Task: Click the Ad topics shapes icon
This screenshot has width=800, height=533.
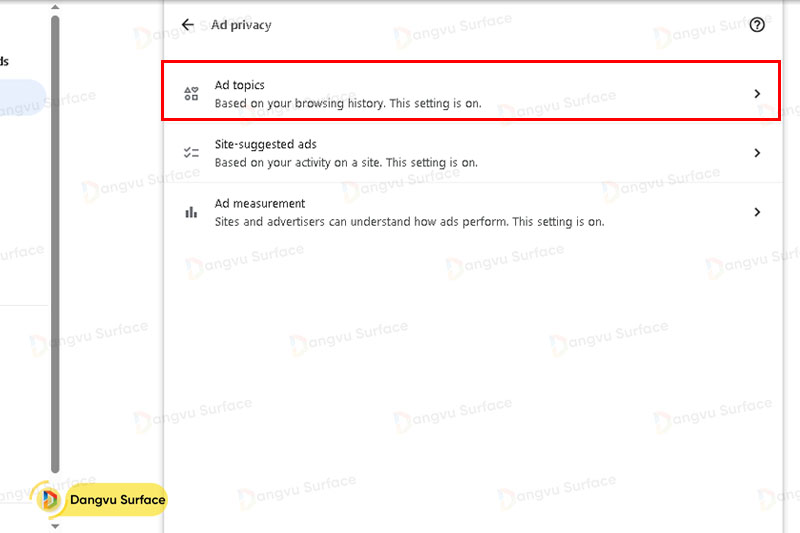Action: 191,94
